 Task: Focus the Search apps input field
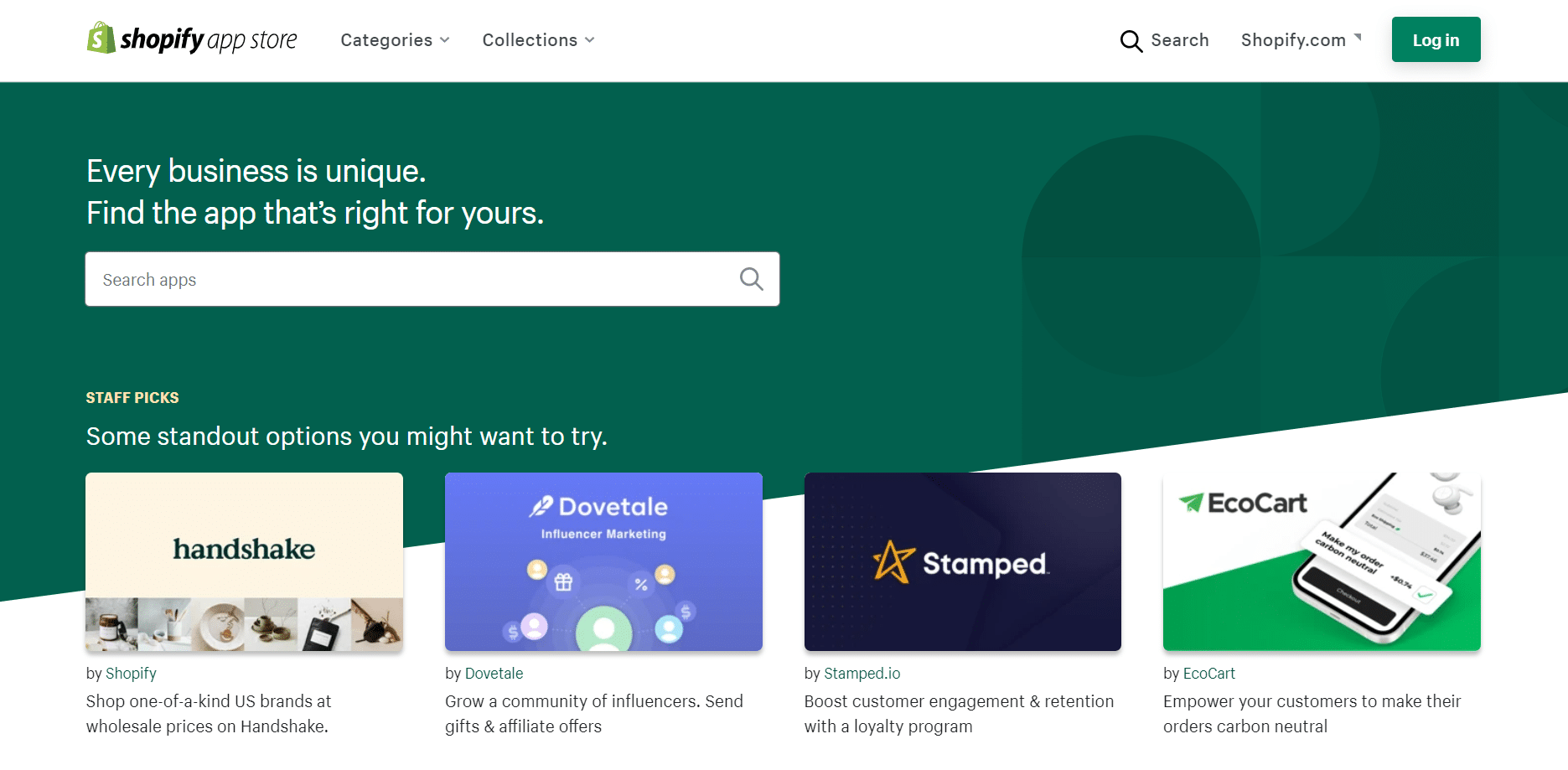[x=432, y=279]
